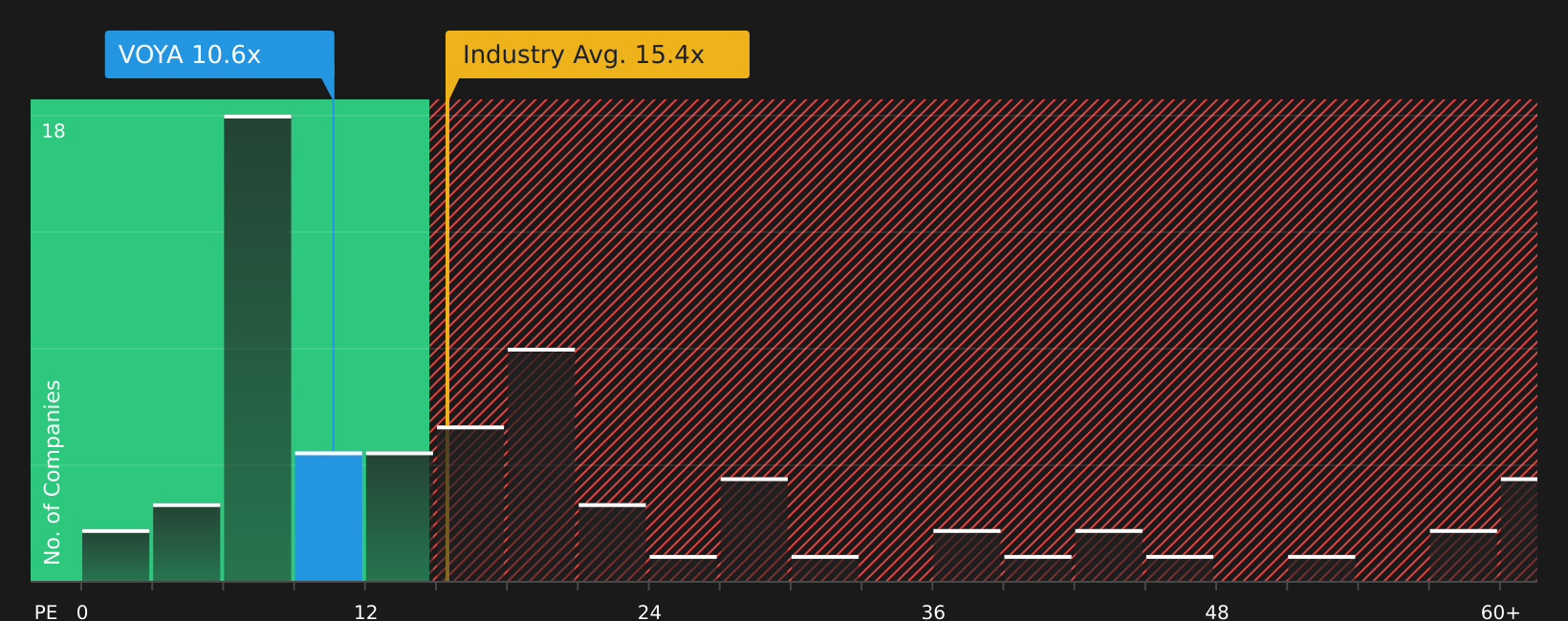This screenshot has height=621, width=1568.
Task: Select the dark green bar right of VOYA bar
Action: click(x=400, y=517)
